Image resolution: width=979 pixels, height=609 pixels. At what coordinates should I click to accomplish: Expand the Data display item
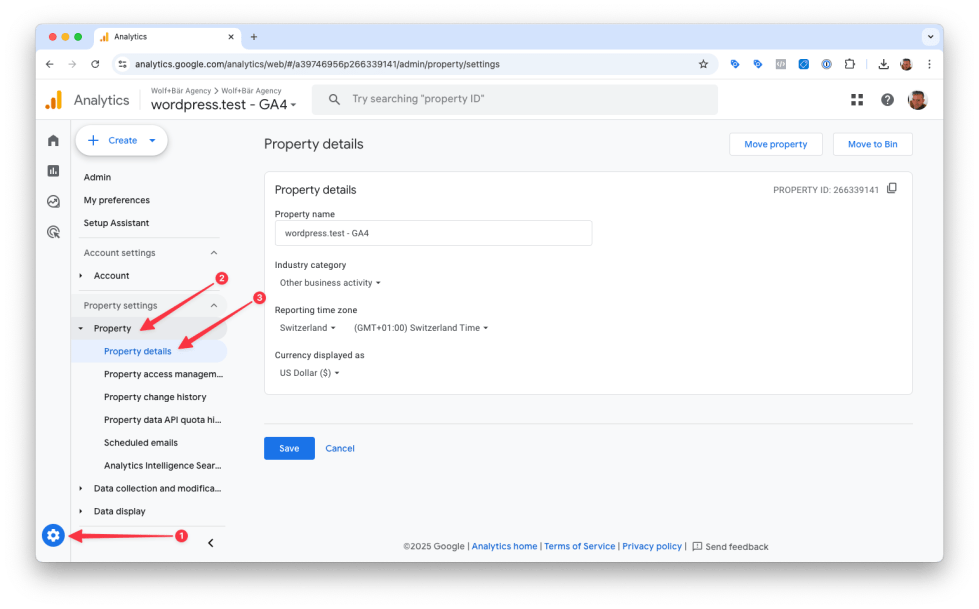click(x=81, y=511)
